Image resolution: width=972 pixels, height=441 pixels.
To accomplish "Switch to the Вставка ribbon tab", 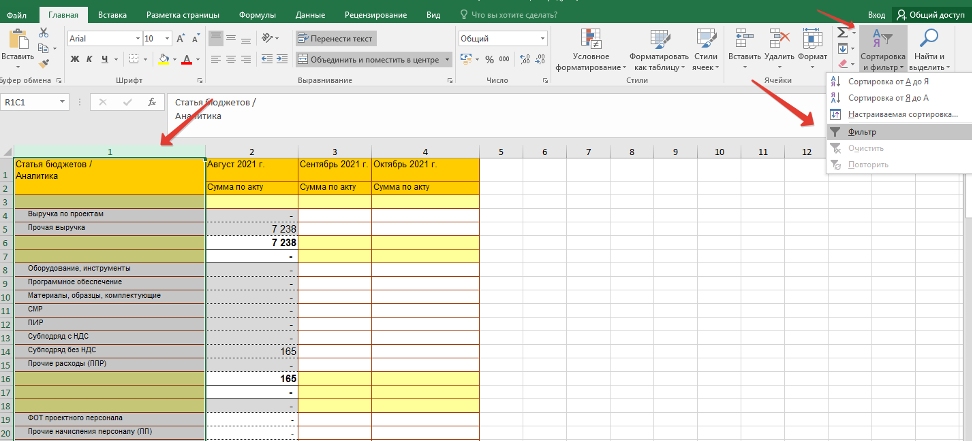I will pos(112,15).
